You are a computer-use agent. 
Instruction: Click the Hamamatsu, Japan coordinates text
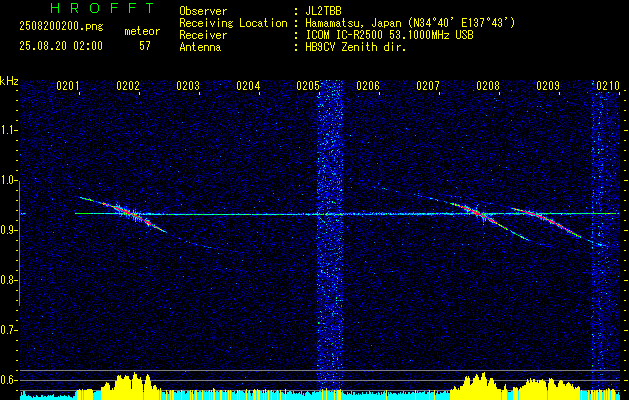410,23
